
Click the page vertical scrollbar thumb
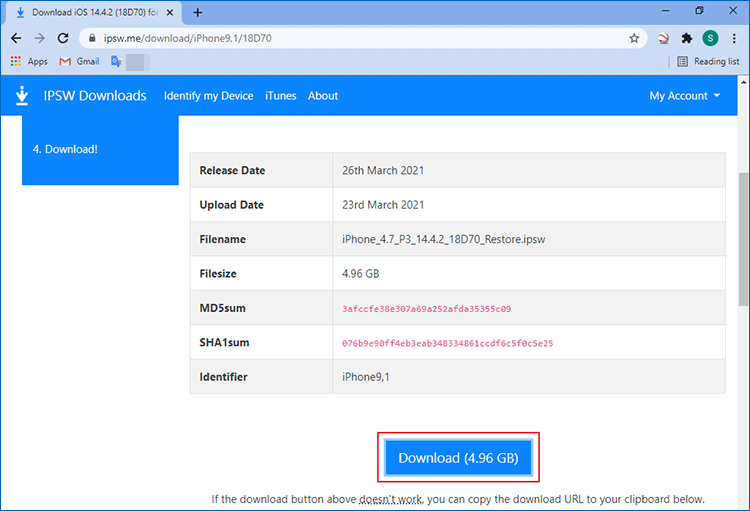(x=743, y=239)
